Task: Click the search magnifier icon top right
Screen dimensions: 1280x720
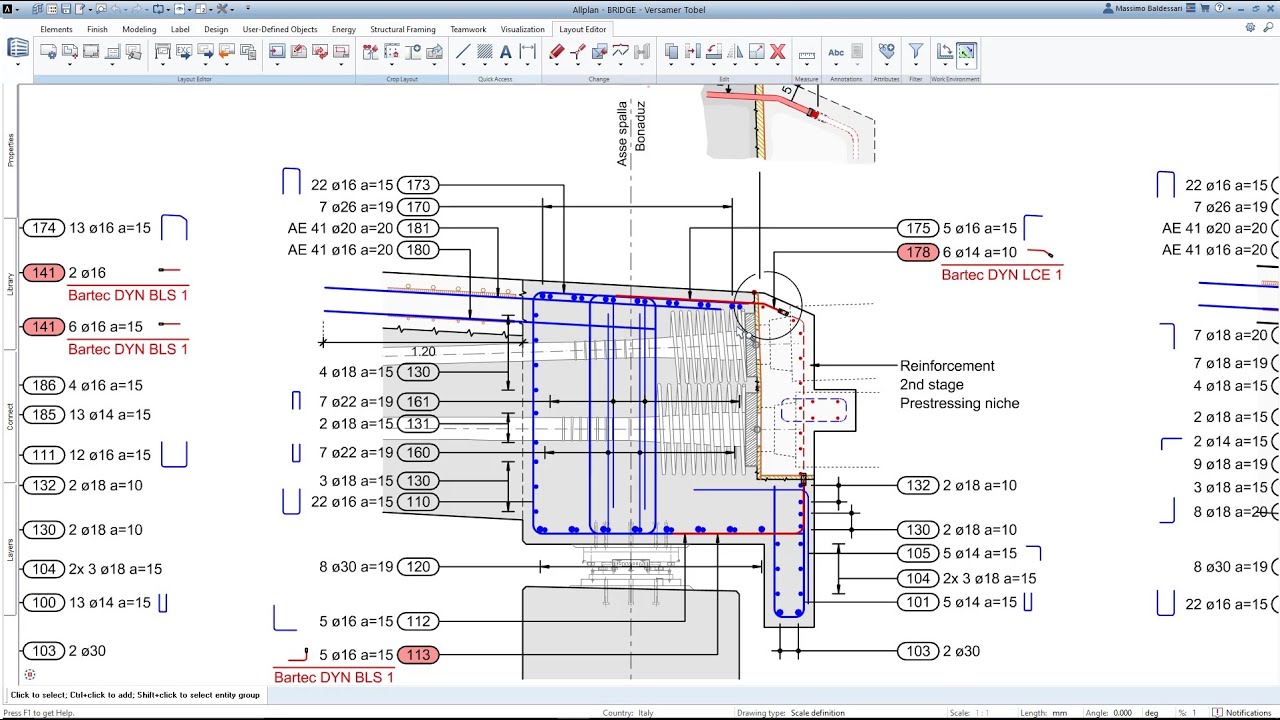Action: pyautogui.click(x=1268, y=27)
